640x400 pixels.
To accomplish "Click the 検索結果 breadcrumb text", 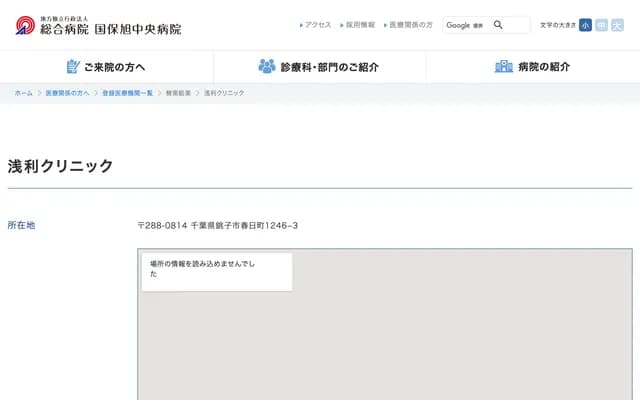I will click(178, 93).
